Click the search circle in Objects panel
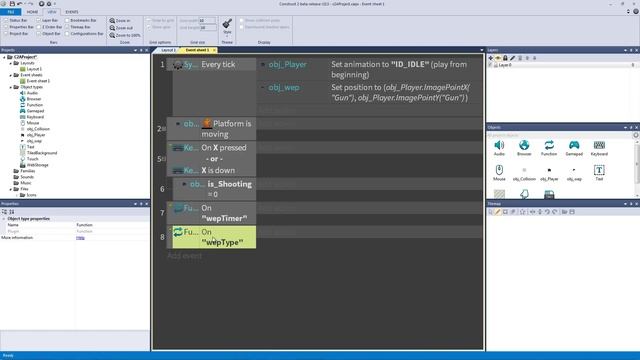This screenshot has width=640, height=360. point(636,135)
